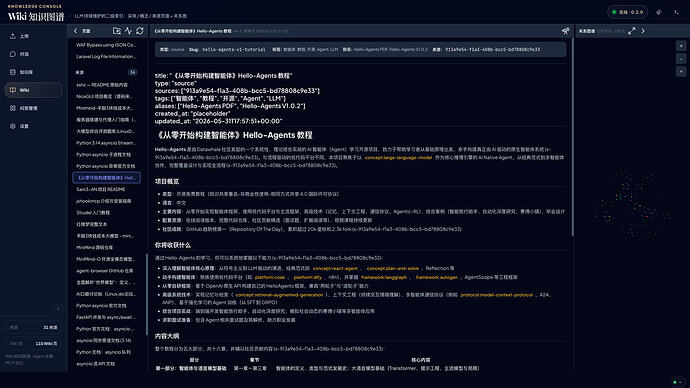
Task: Click the page list vertical scrollbar
Action: coord(147,294)
